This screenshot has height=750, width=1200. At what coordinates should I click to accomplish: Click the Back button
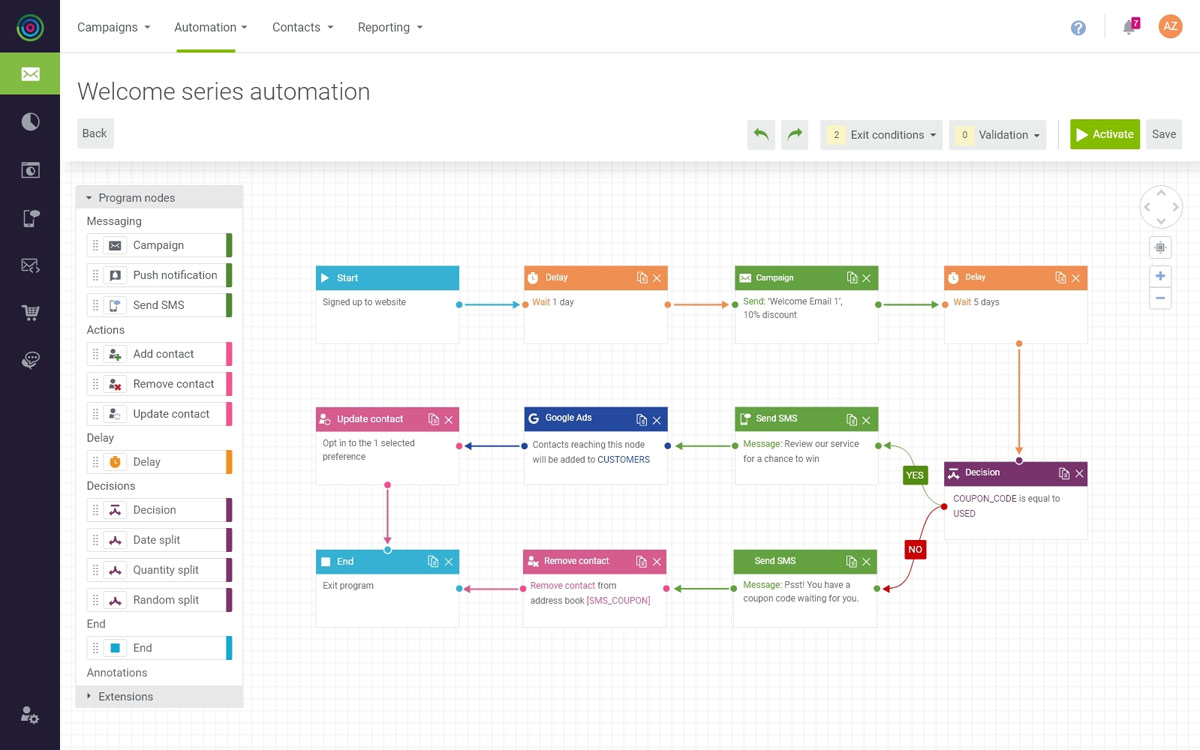point(95,134)
